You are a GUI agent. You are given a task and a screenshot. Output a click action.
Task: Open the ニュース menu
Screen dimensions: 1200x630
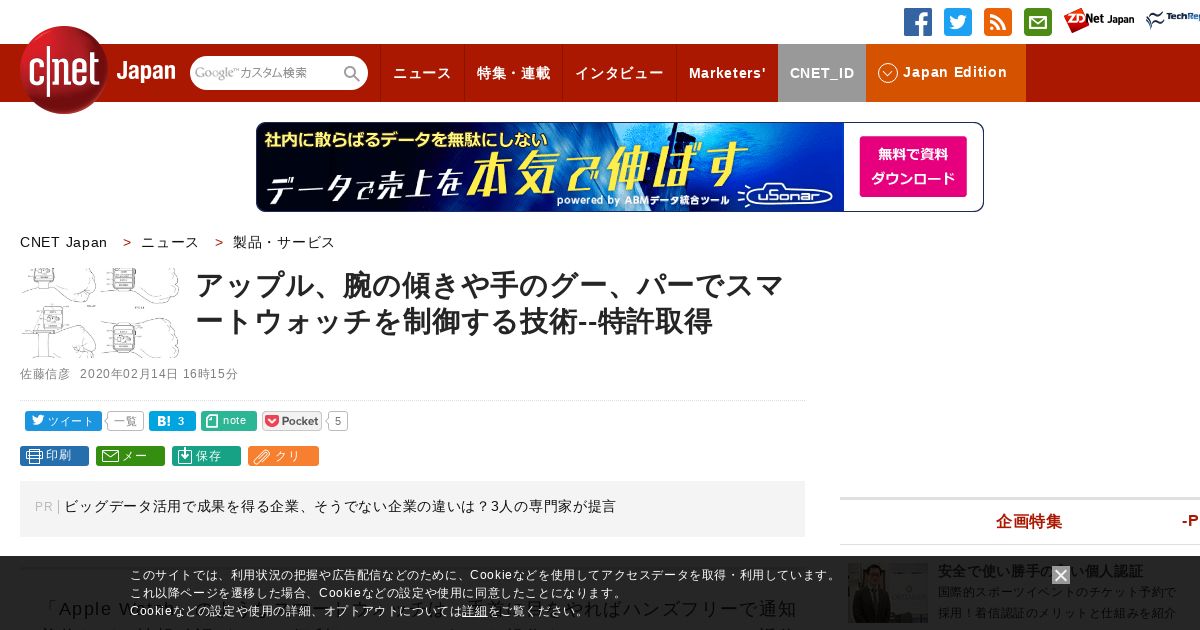422,73
